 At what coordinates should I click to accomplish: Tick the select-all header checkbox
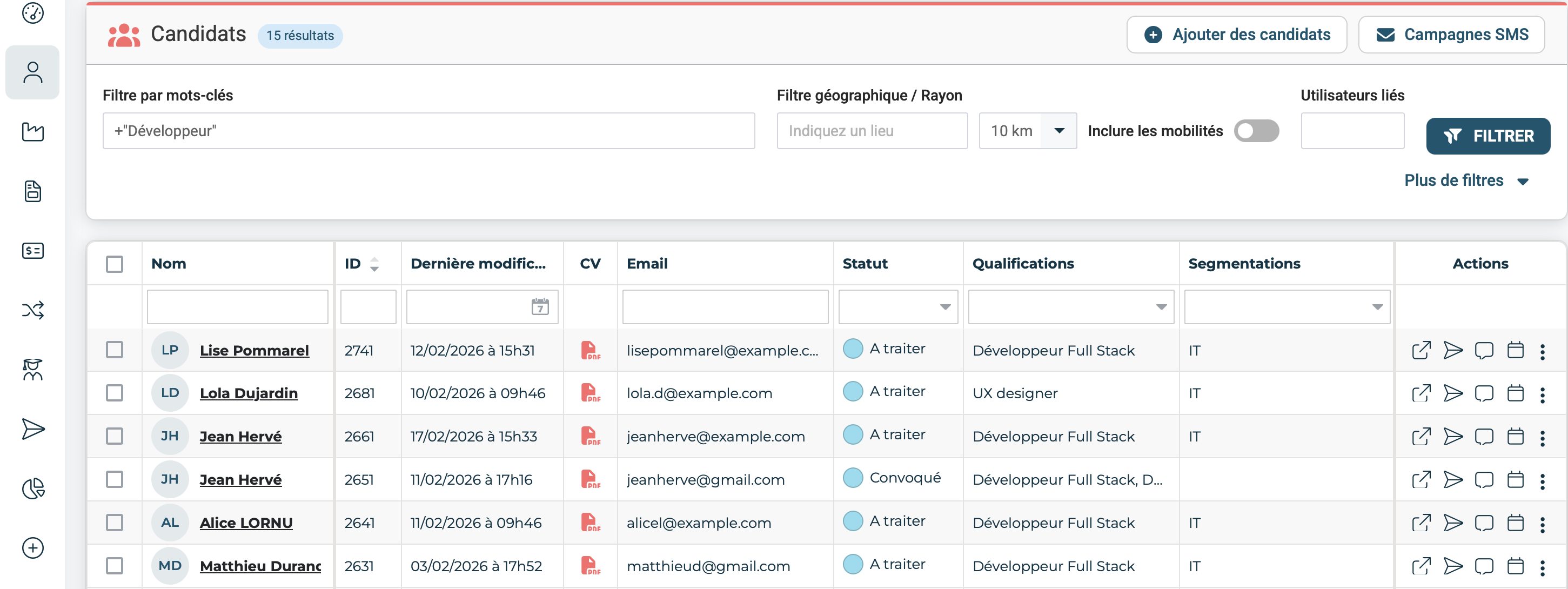click(x=115, y=264)
